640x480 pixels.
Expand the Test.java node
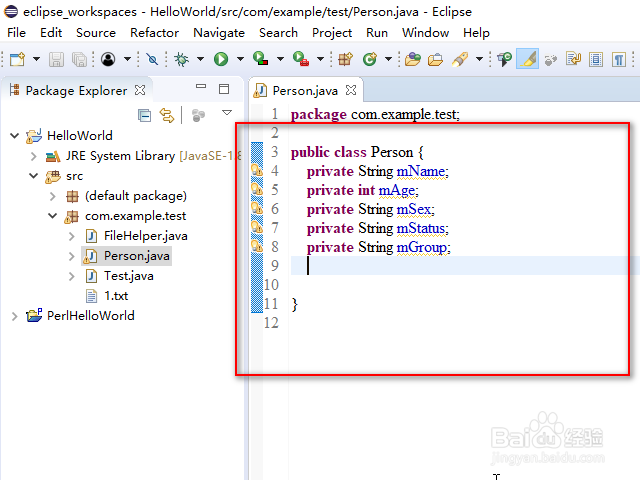tap(72, 276)
